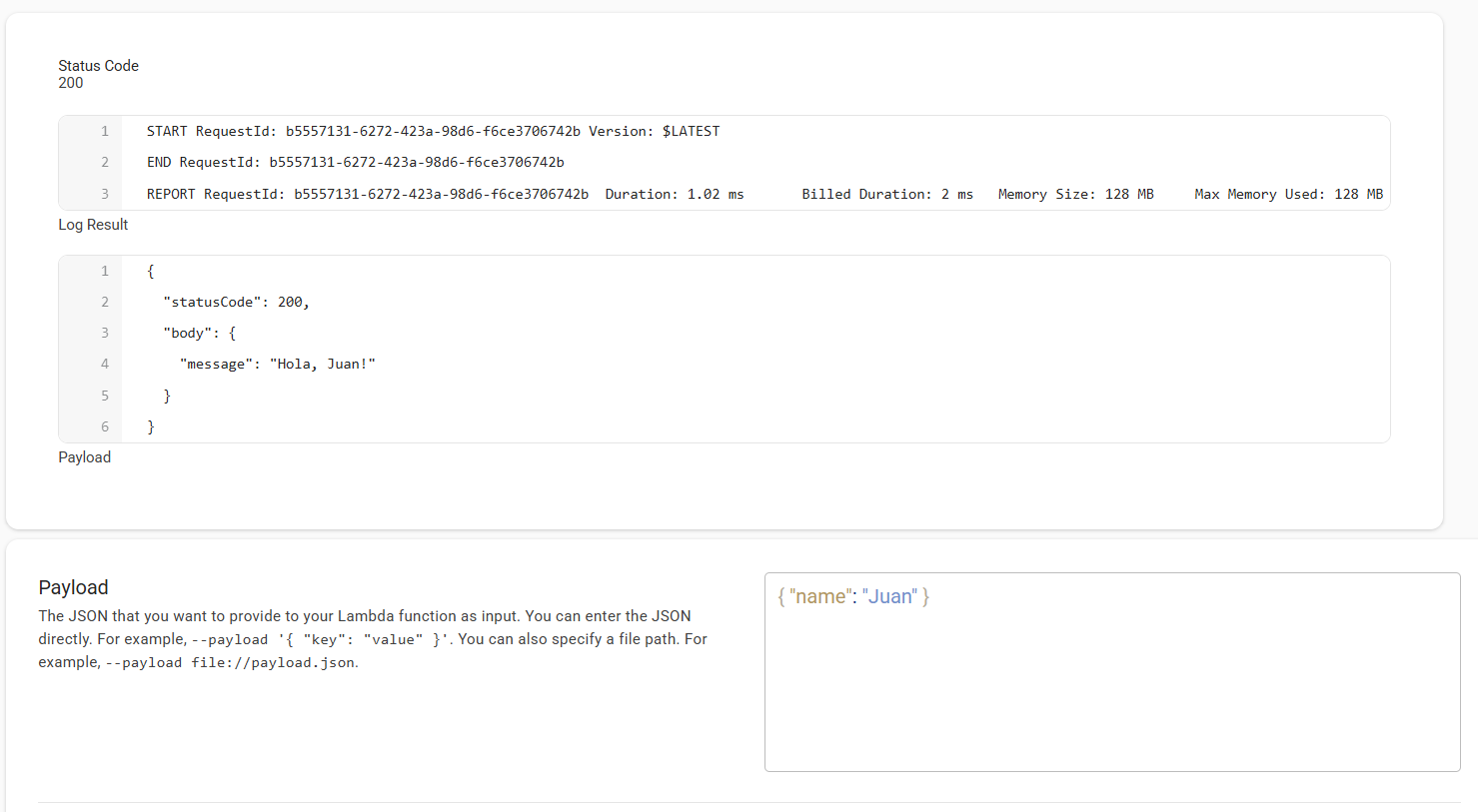1478x812 pixels.
Task: Click the Memory Size: 128 MB text
Action: tap(1075, 193)
